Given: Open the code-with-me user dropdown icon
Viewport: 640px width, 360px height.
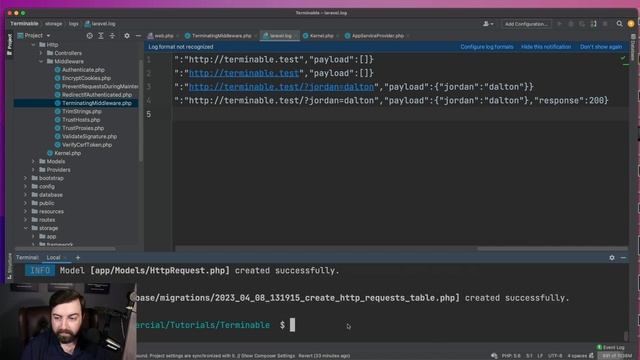Looking at the screenshot, I should 488,24.
